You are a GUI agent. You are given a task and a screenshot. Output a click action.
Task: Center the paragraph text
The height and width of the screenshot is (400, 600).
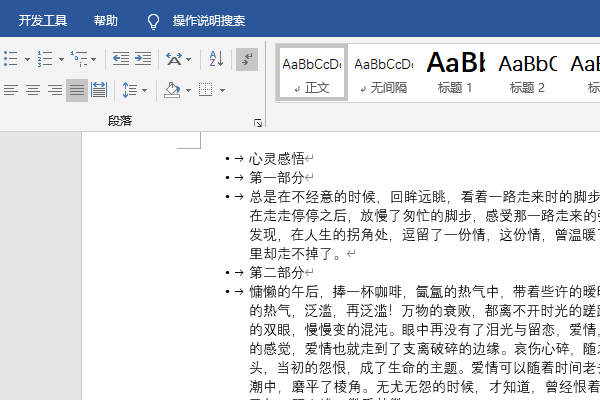coord(33,90)
